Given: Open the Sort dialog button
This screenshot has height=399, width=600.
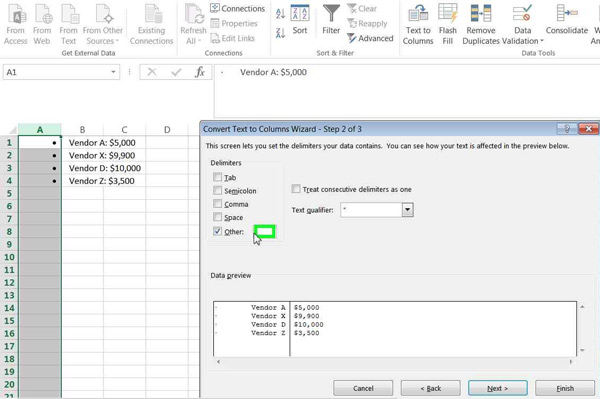Looking at the screenshot, I should coord(300,20).
